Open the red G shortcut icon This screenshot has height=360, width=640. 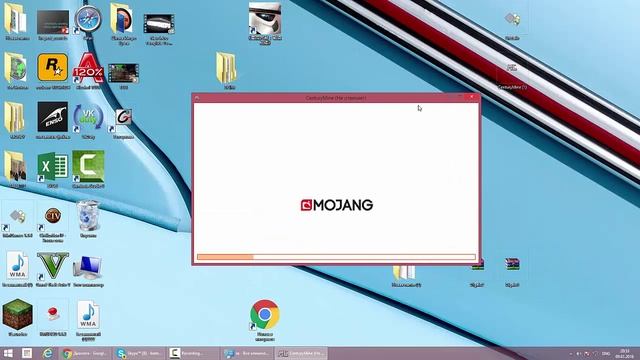click(123, 118)
